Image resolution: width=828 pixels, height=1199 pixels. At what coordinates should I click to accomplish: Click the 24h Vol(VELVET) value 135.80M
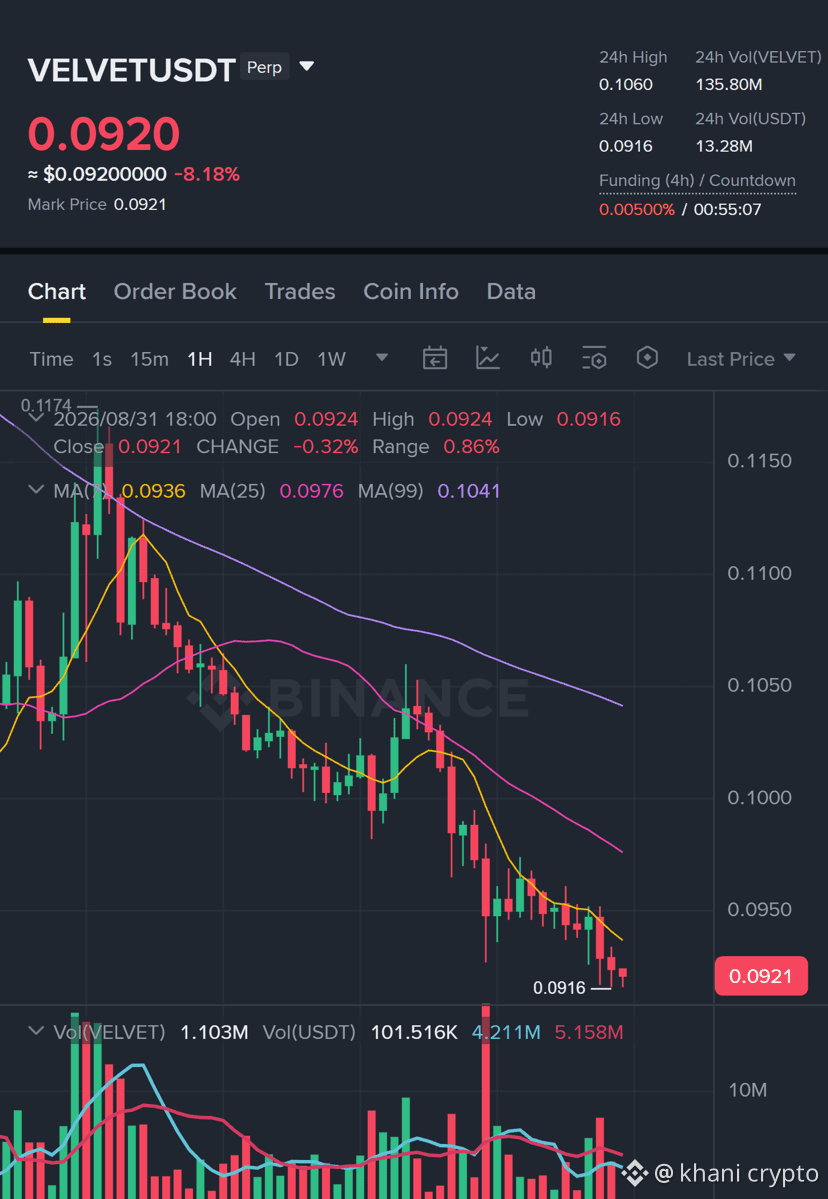click(729, 84)
